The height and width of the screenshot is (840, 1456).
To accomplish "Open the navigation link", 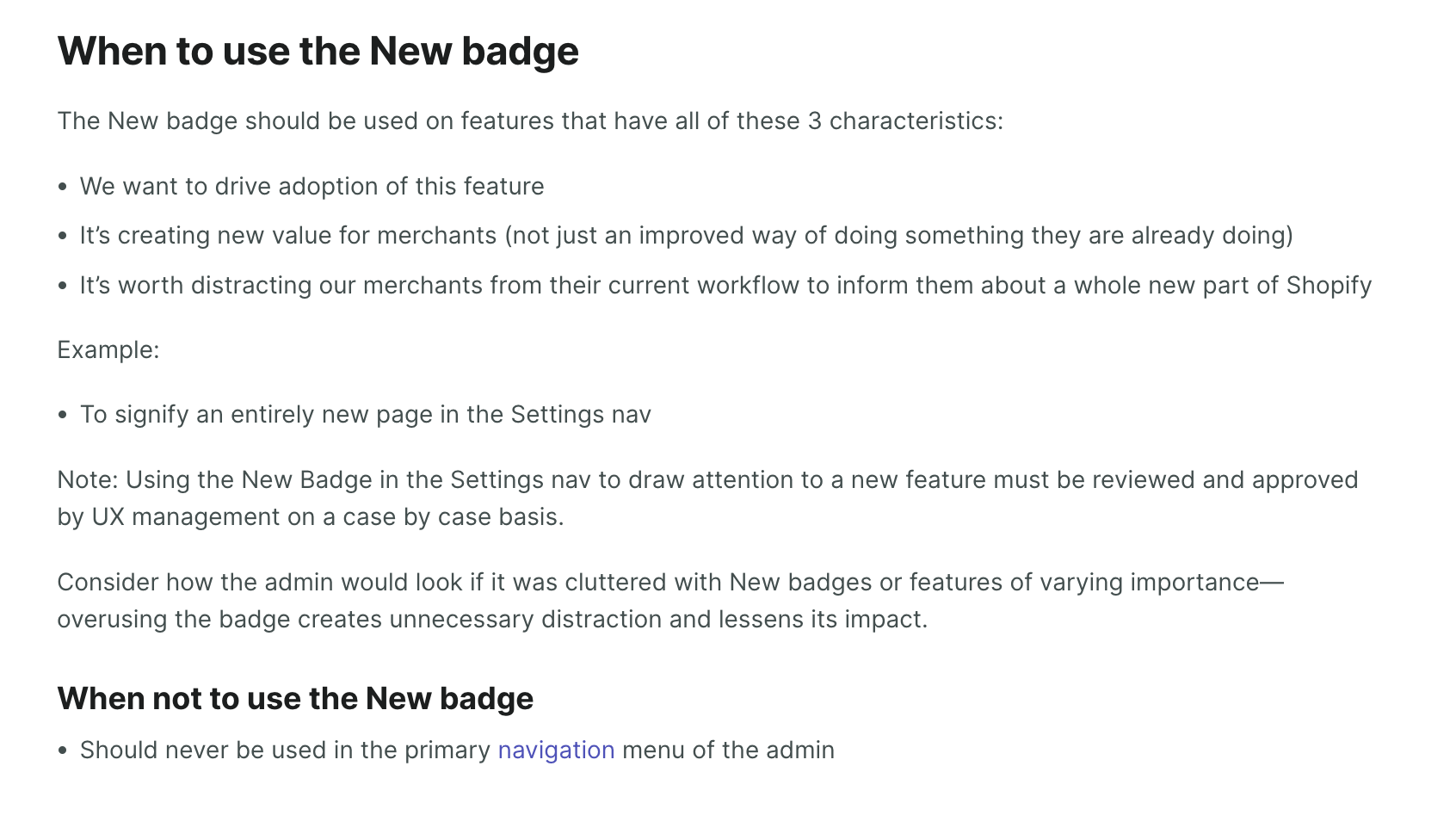I will click(556, 750).
